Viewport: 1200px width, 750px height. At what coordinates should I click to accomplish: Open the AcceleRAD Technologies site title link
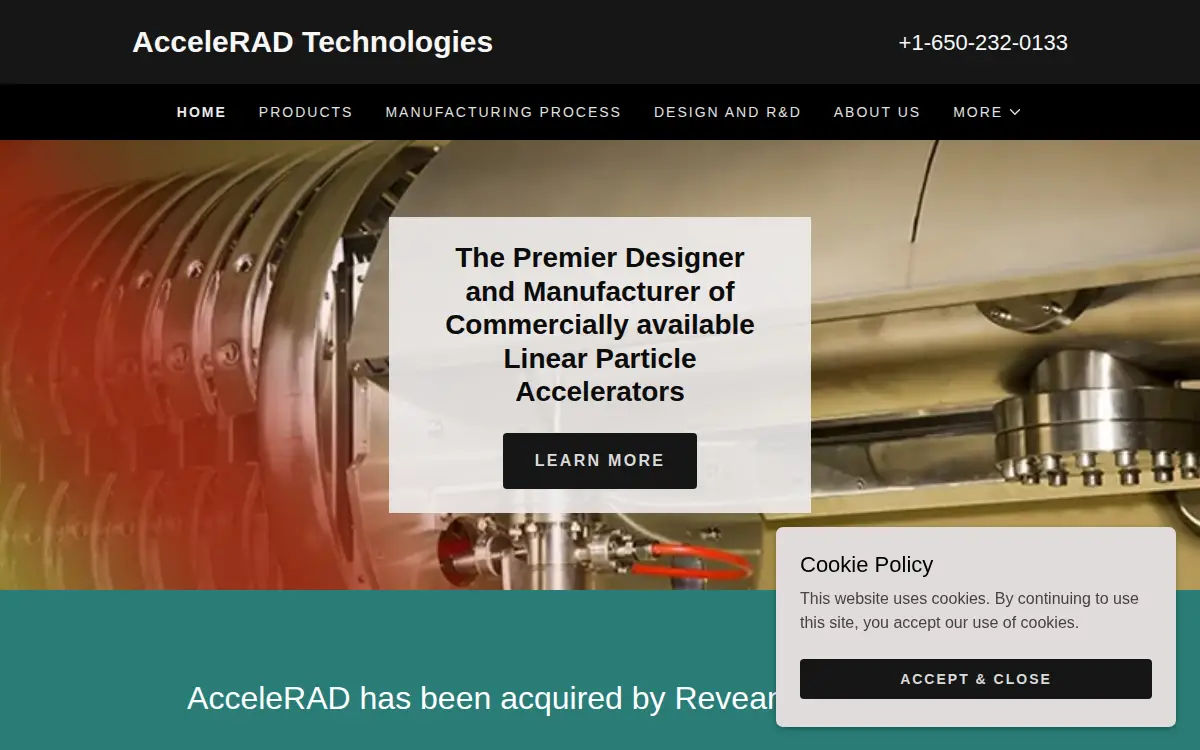(x=312, y=42)
